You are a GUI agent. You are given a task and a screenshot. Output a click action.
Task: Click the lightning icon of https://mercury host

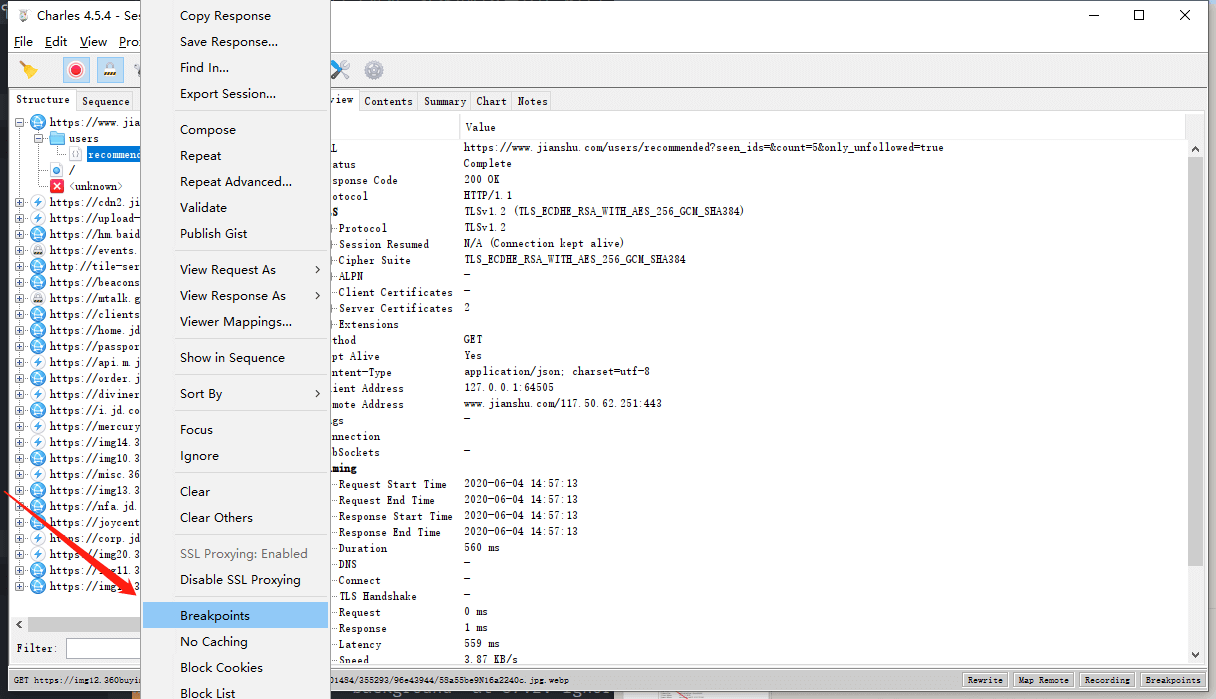38,426
